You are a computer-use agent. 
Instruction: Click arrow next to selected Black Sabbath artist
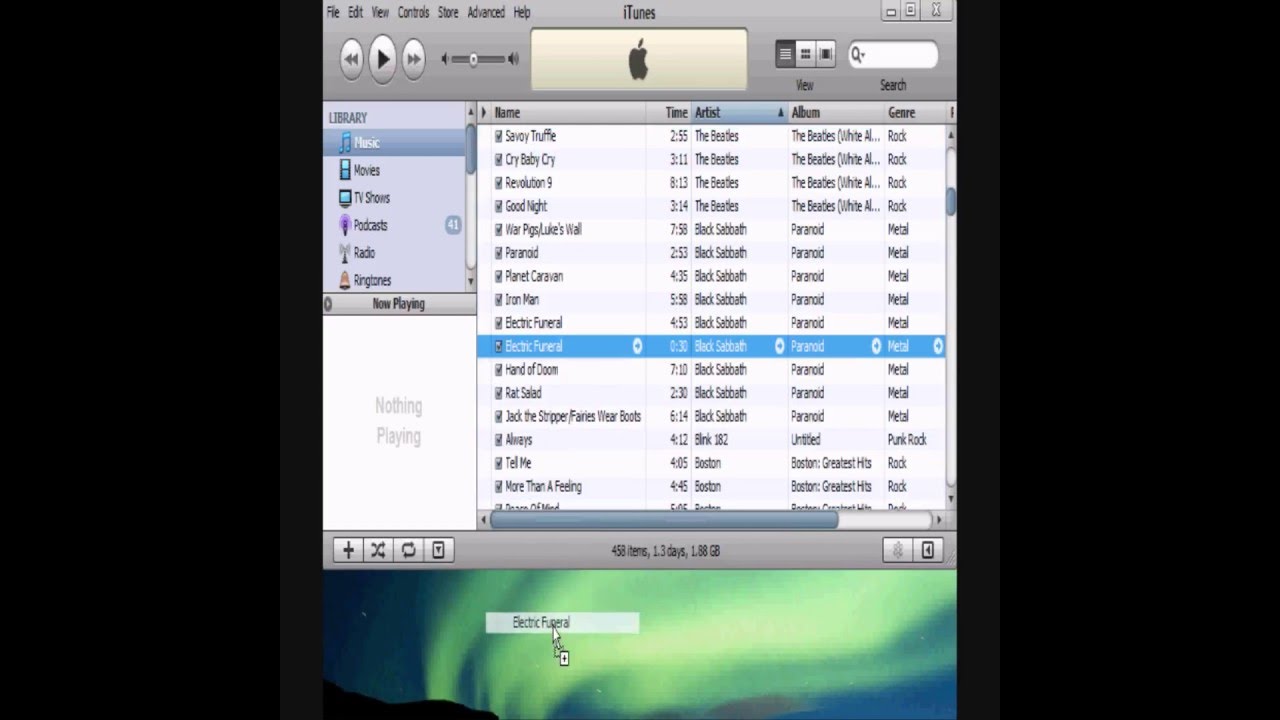[780, 346]
